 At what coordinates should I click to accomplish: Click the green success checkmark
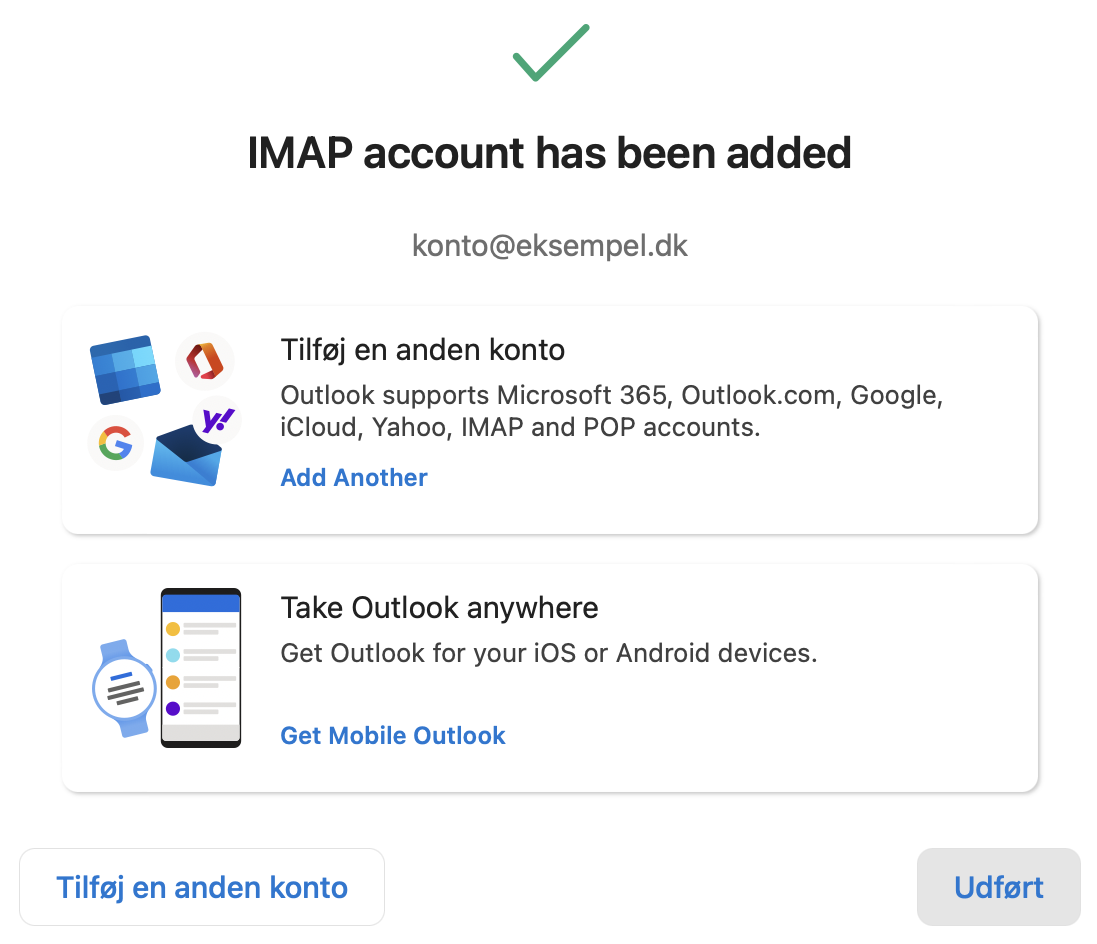tap(551, 52)
